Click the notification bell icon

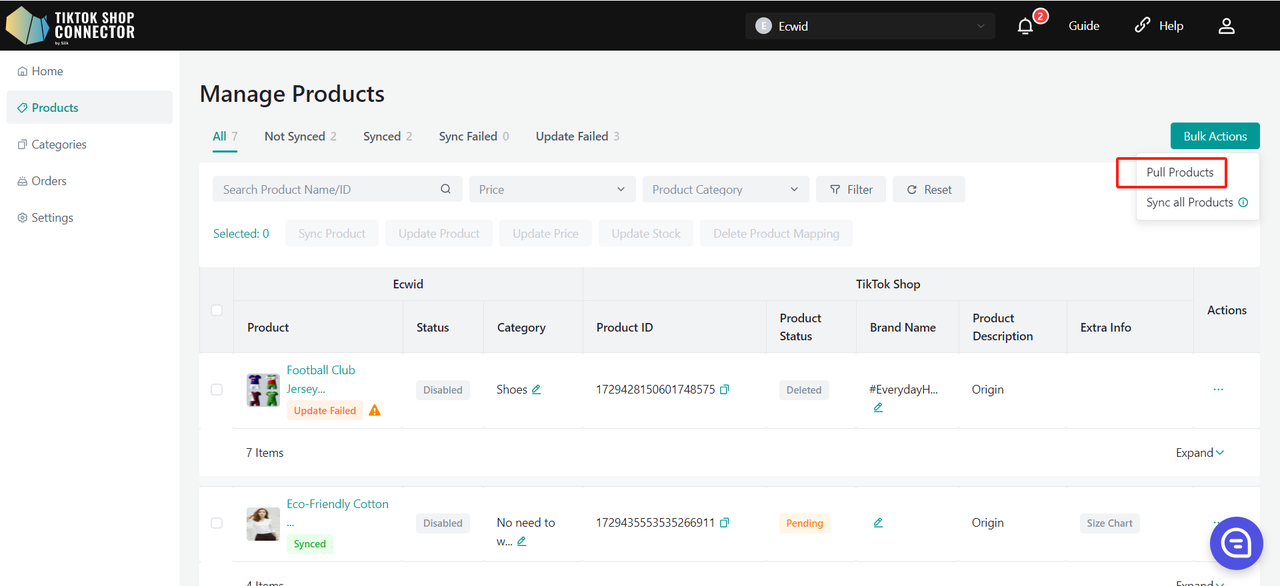click(1025, 26)
